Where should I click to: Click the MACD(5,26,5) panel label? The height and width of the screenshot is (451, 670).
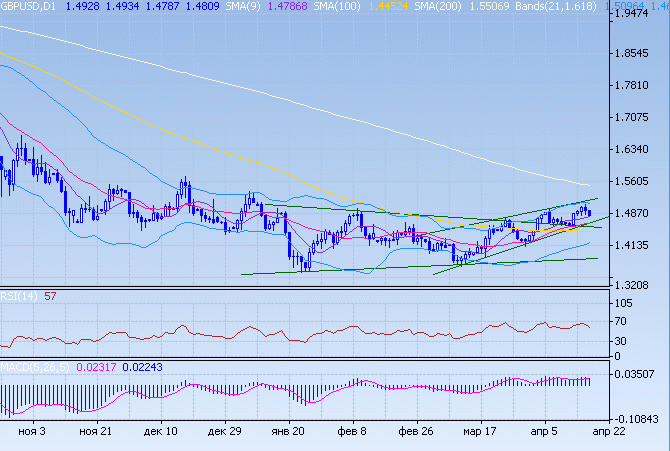pyautogui.click(x=36, y=368)
